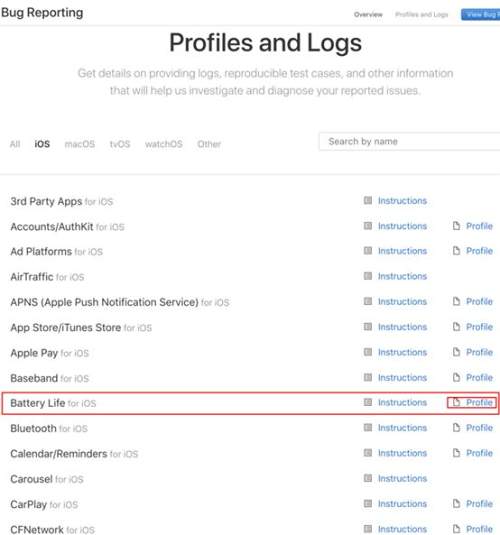The height and width of the screenshot is (535, 500).
Task: Open the Baseband Instructions link
Action: coord(402,378)
